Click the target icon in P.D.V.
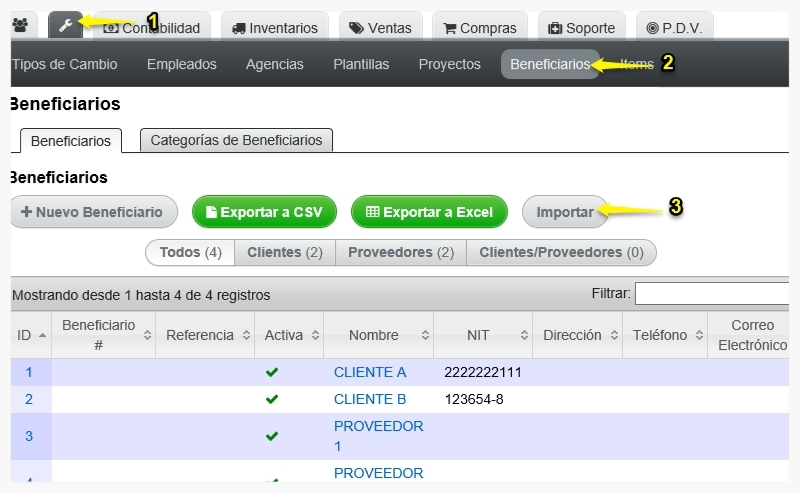Screen dimensions: 800x493 (653, 28)
